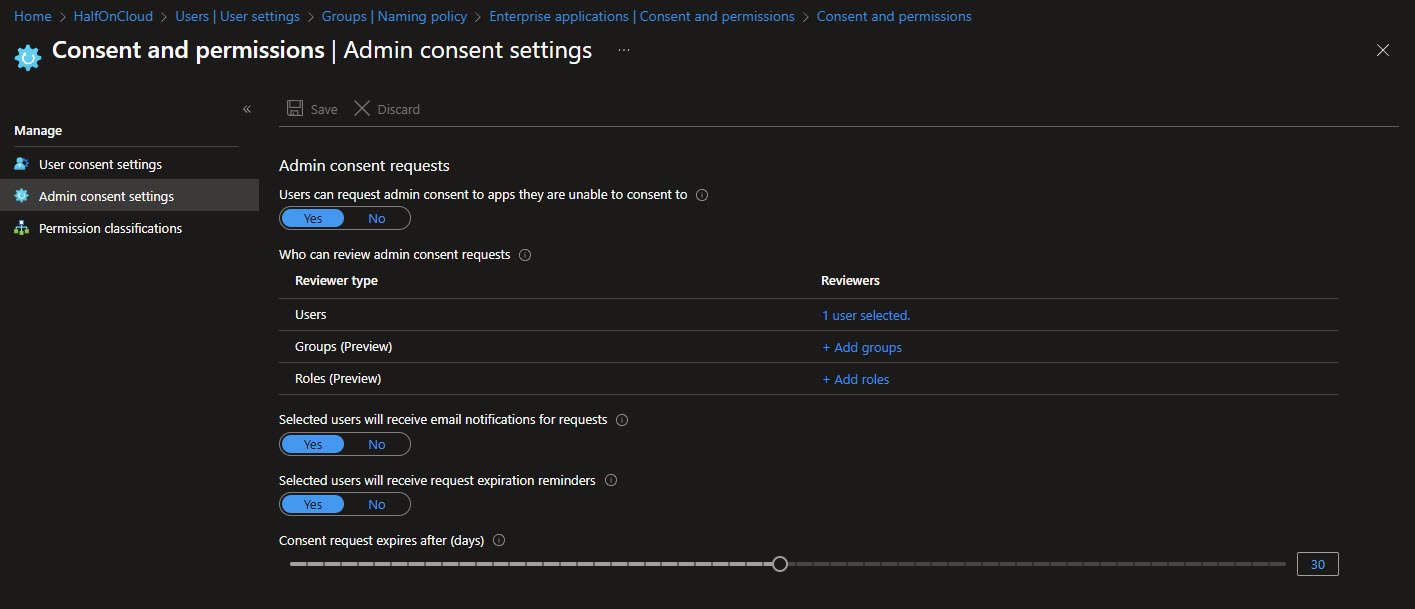Open the 1 user selected link
This screenshot has width=1415, height=609.
click(865, 315)
